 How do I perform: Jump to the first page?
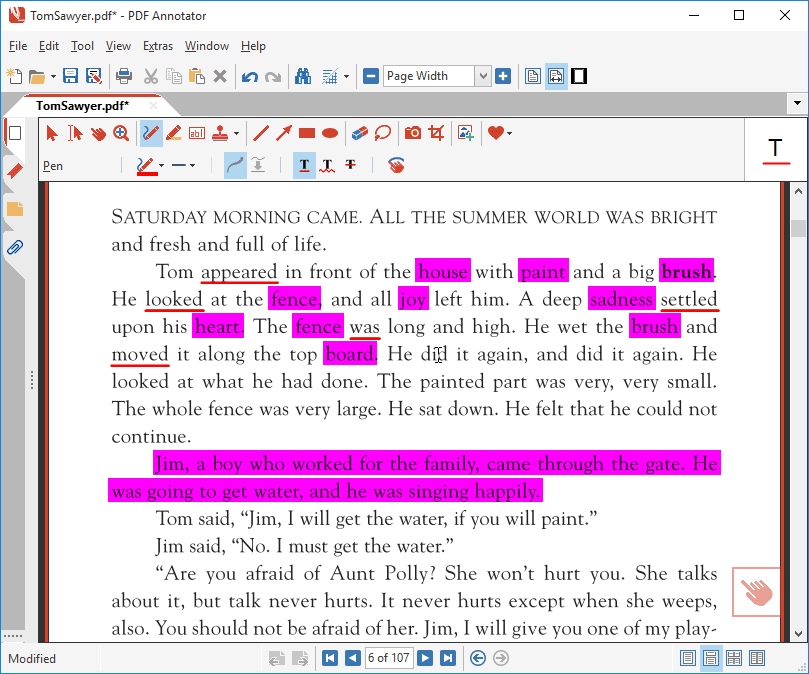point(330,658)
